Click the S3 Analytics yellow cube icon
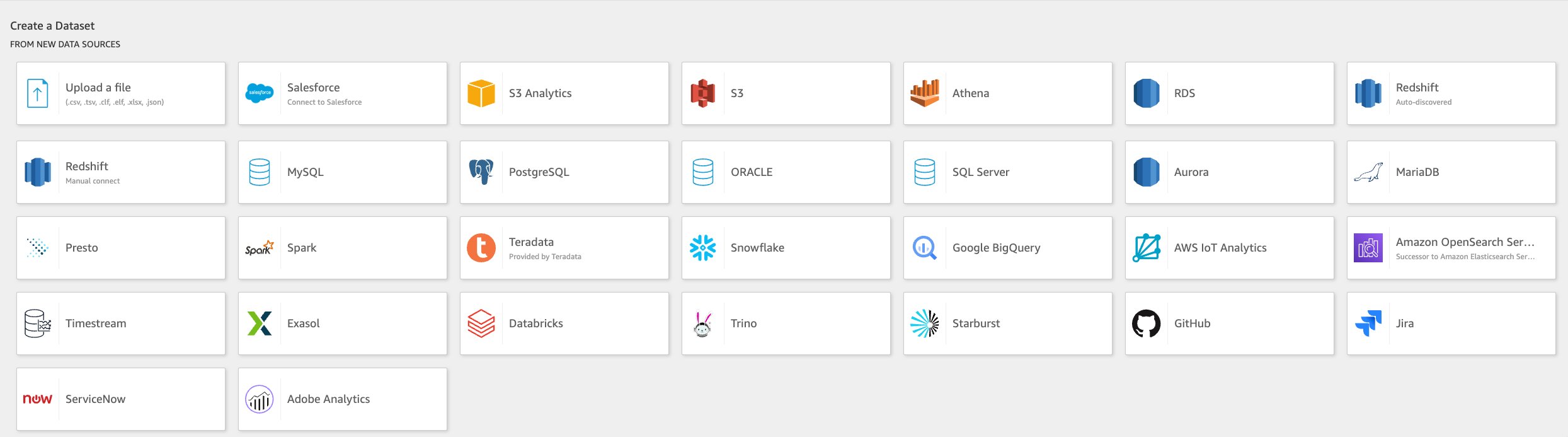The height and width of the screenshot is (437, 1568). click(481, 93)
